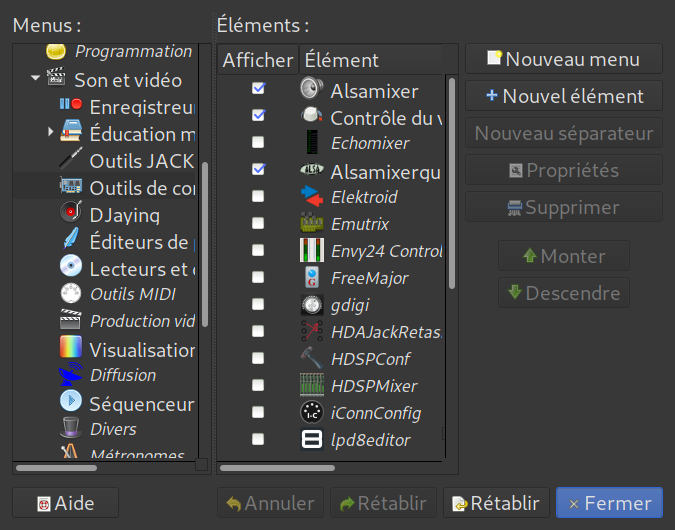This screenshot has width=675, height=530.
Task: Select the Outils MIDI menu entry
Action: point(132,294)
